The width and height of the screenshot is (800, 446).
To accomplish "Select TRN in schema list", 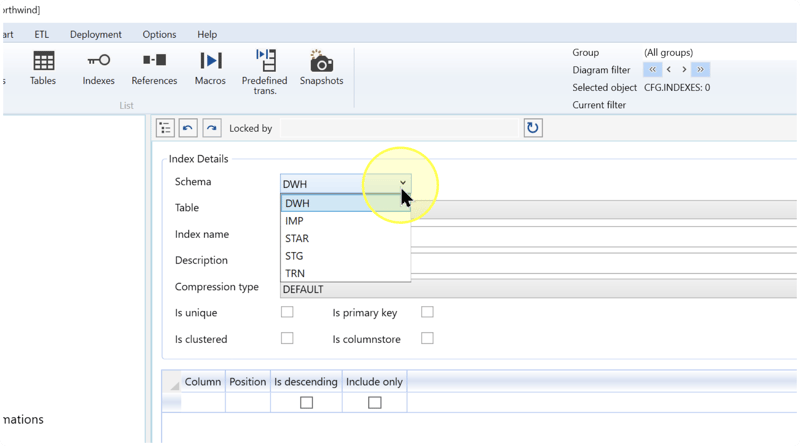I will click(x=345, y=273).
